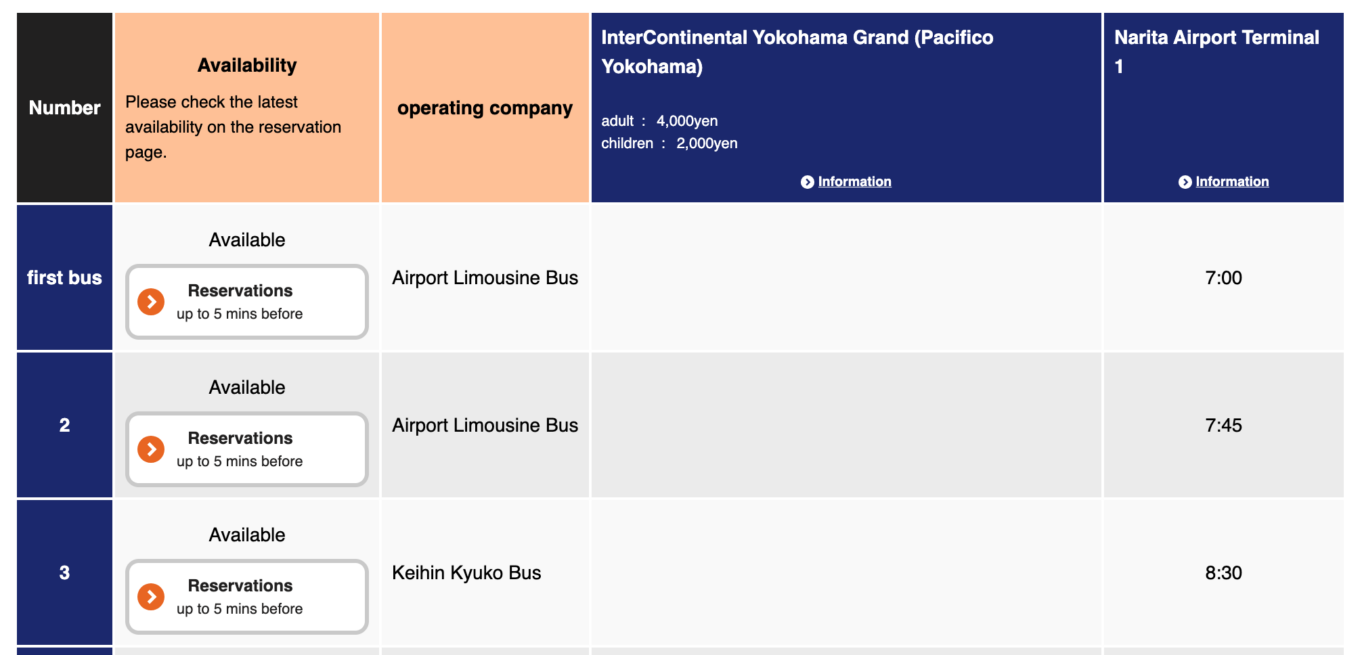
Task: Click the first bus row label
Action: coord(65,278)
